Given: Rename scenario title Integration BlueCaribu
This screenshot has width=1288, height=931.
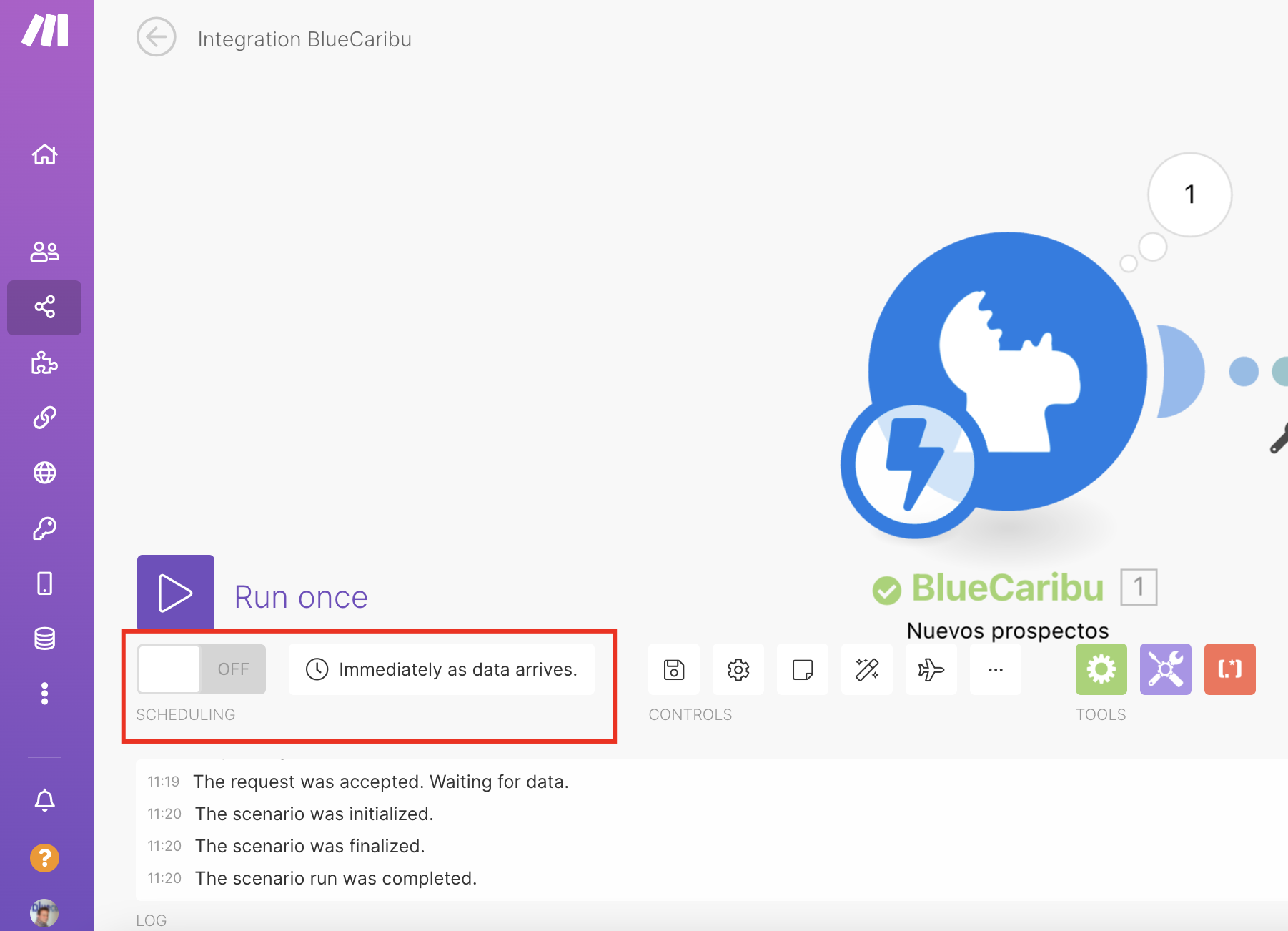Looking at the screenshot, I should click(x=304, y=39).
